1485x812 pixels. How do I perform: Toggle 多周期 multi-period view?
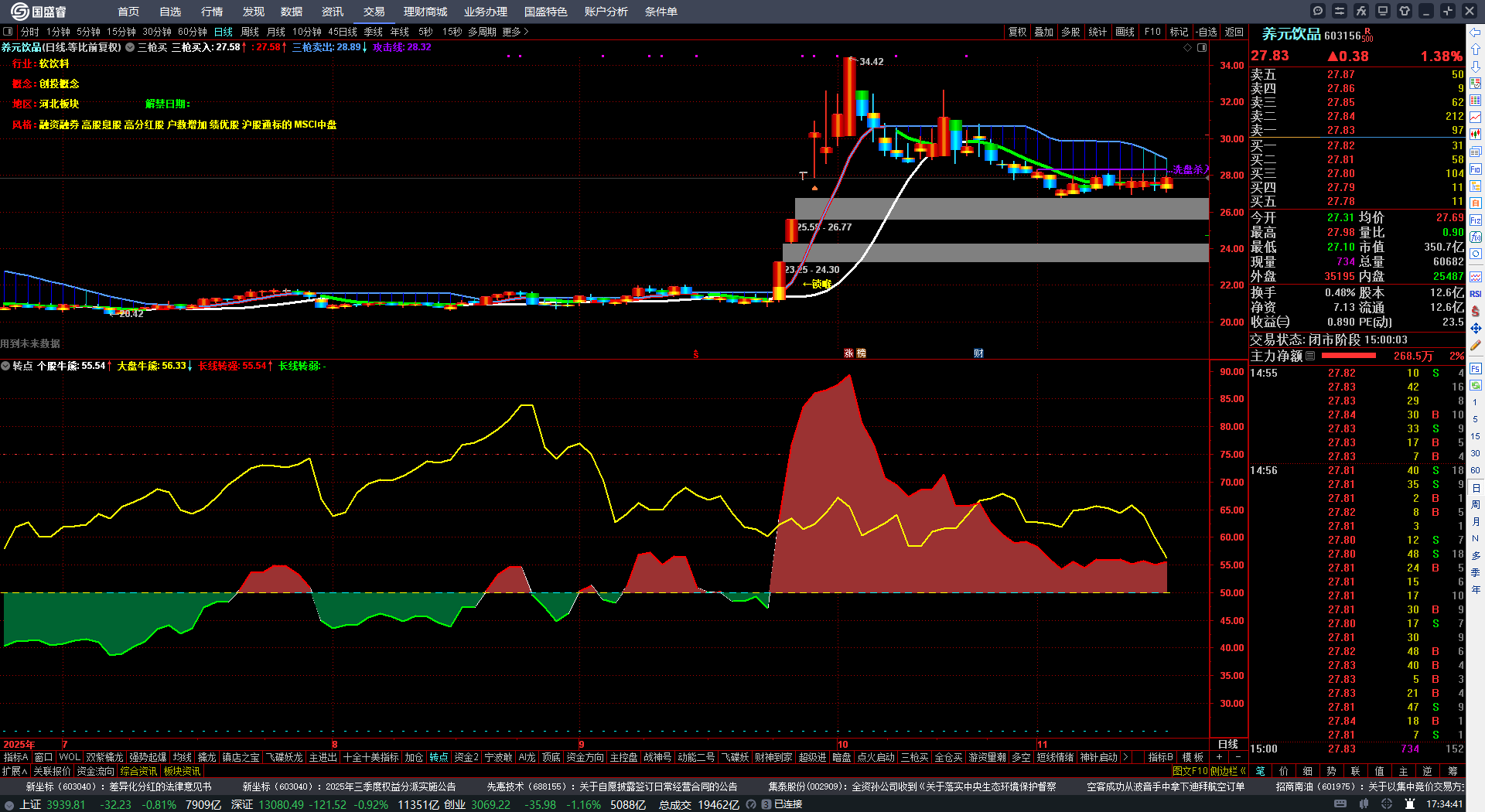click(482, 32)
